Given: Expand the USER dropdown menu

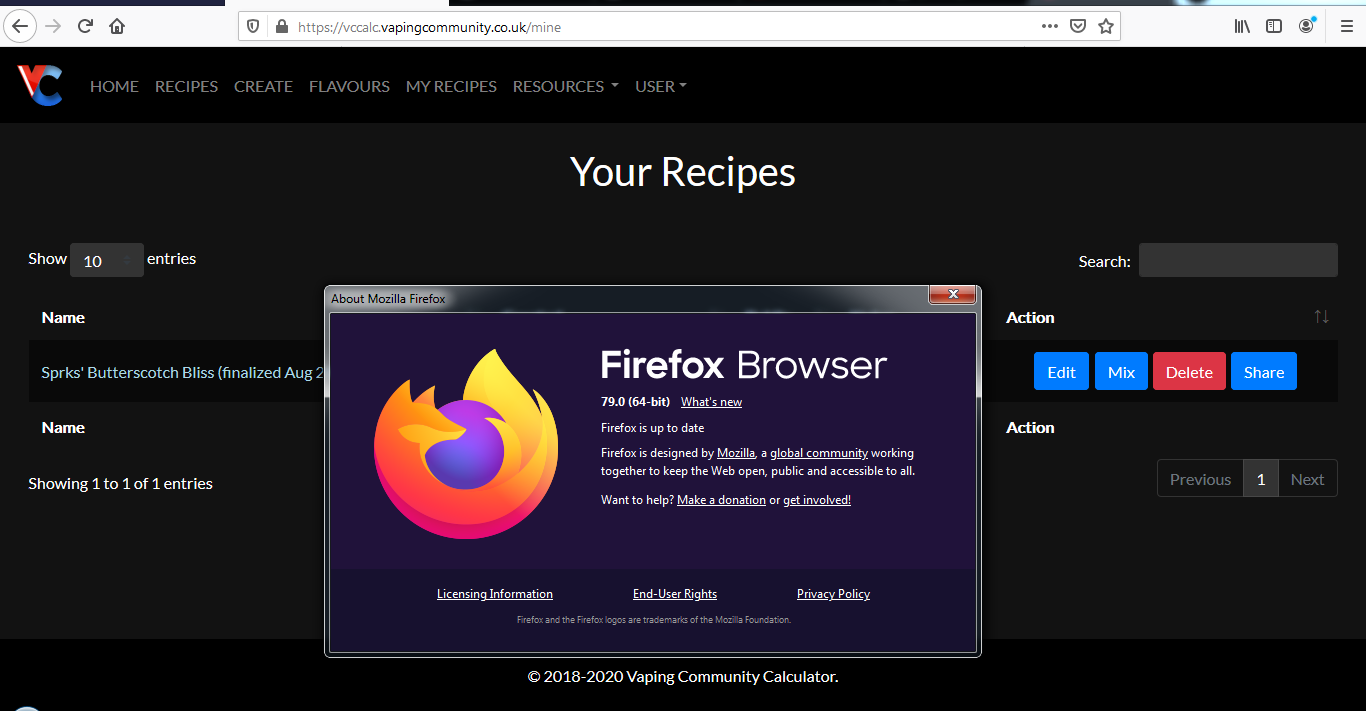Looking at the screenshot, I should pyautogui.click(x=661, y=86).
